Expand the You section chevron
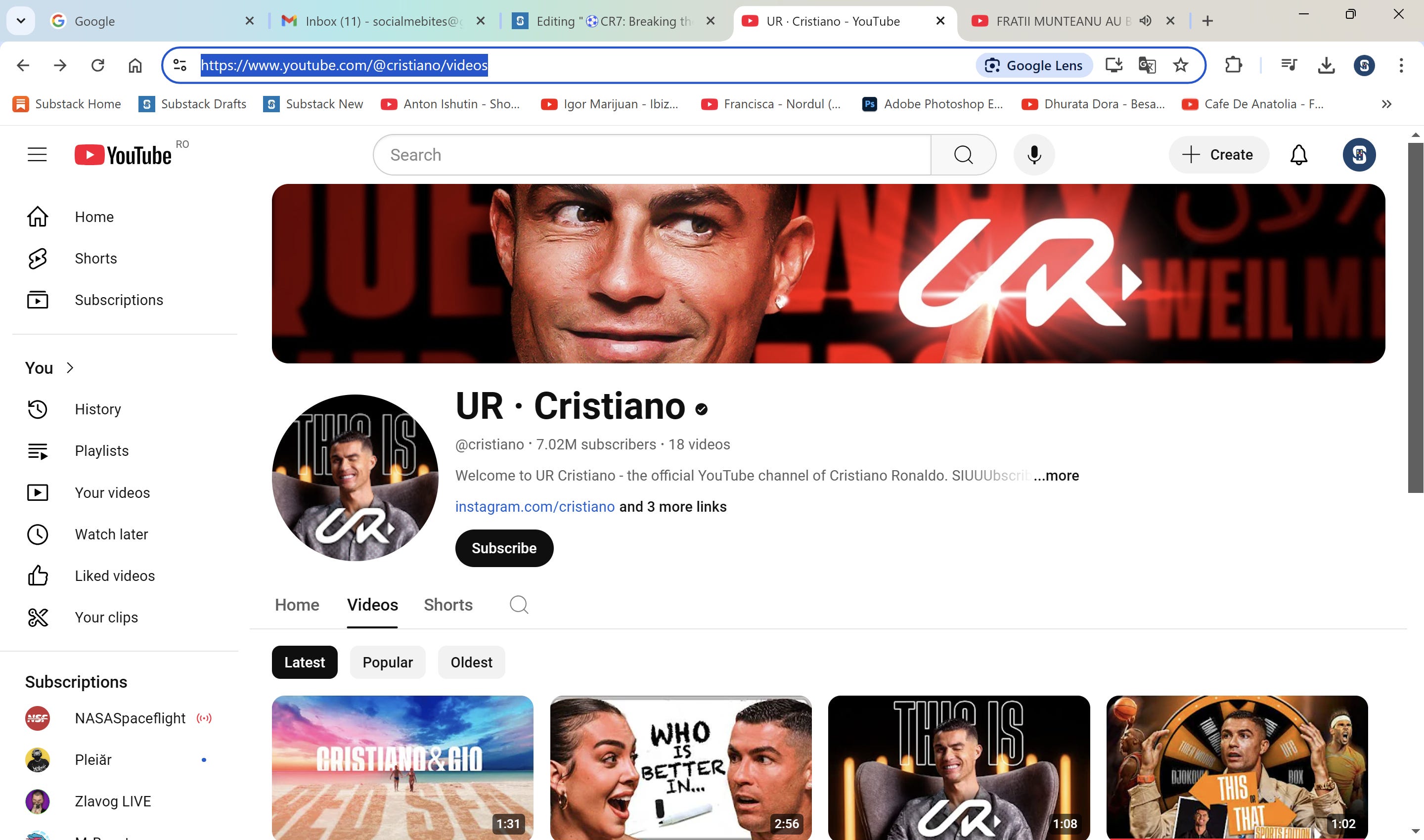The width and height of the screenshot is (1424, 840). [70, 368]
